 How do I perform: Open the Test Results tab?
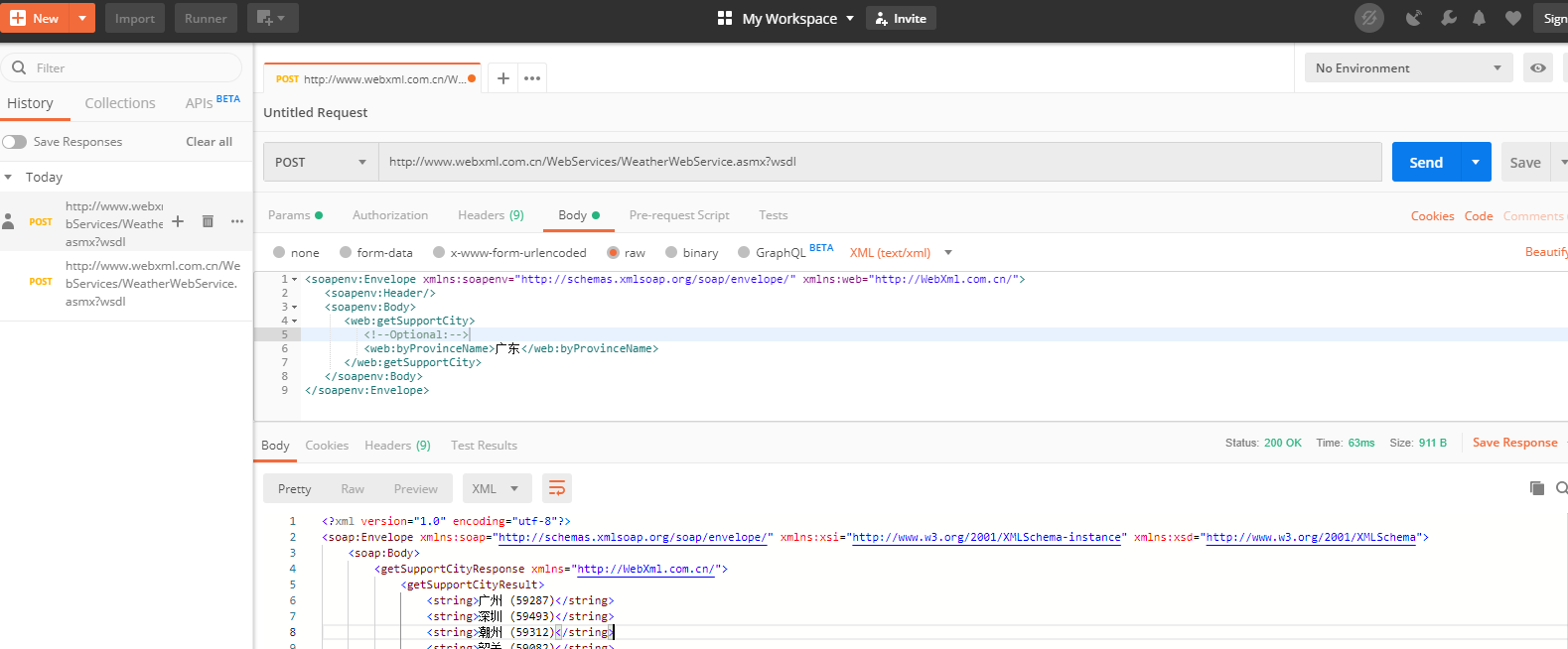[484, 446]
